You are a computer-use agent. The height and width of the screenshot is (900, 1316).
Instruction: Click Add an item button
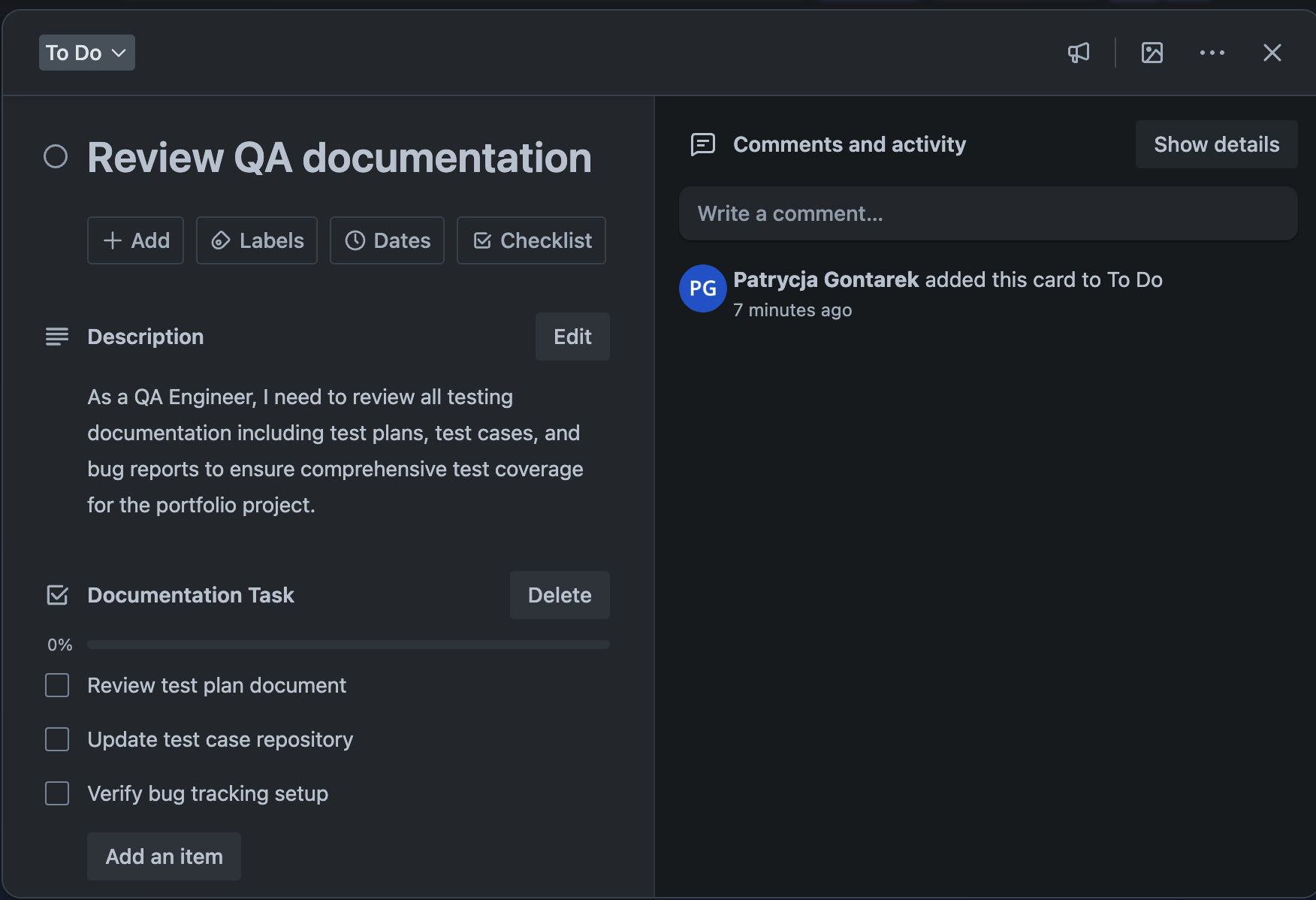point(164,856)
